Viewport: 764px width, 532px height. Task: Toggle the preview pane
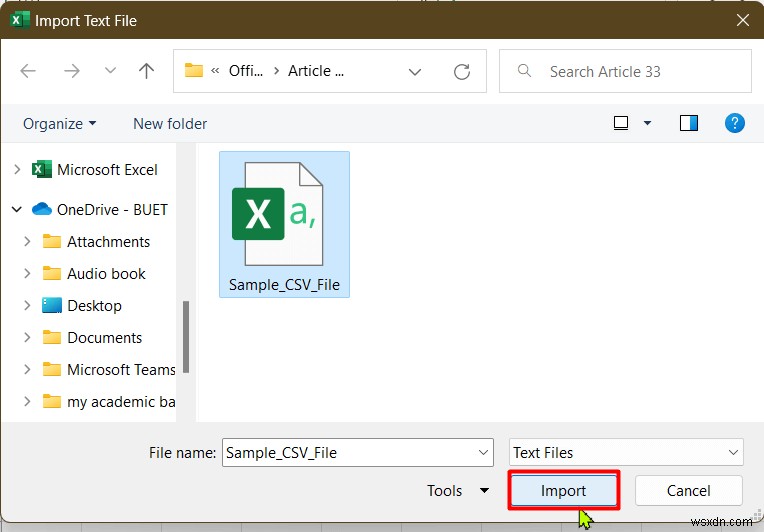pyautogui.click(x=688, y=123)
